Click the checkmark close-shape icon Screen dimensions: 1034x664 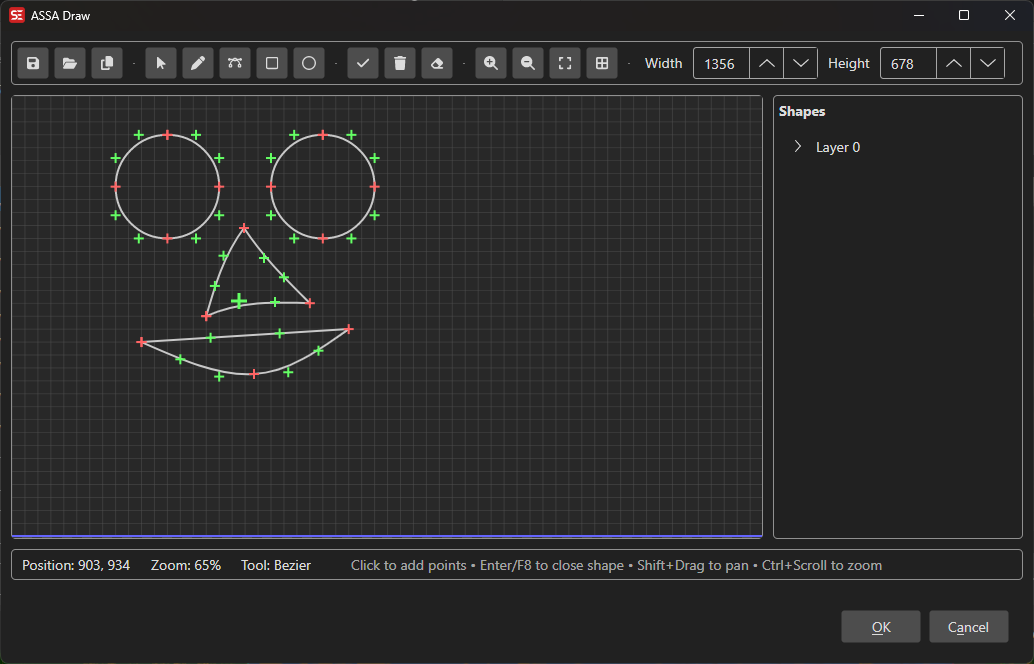[362, 62]
